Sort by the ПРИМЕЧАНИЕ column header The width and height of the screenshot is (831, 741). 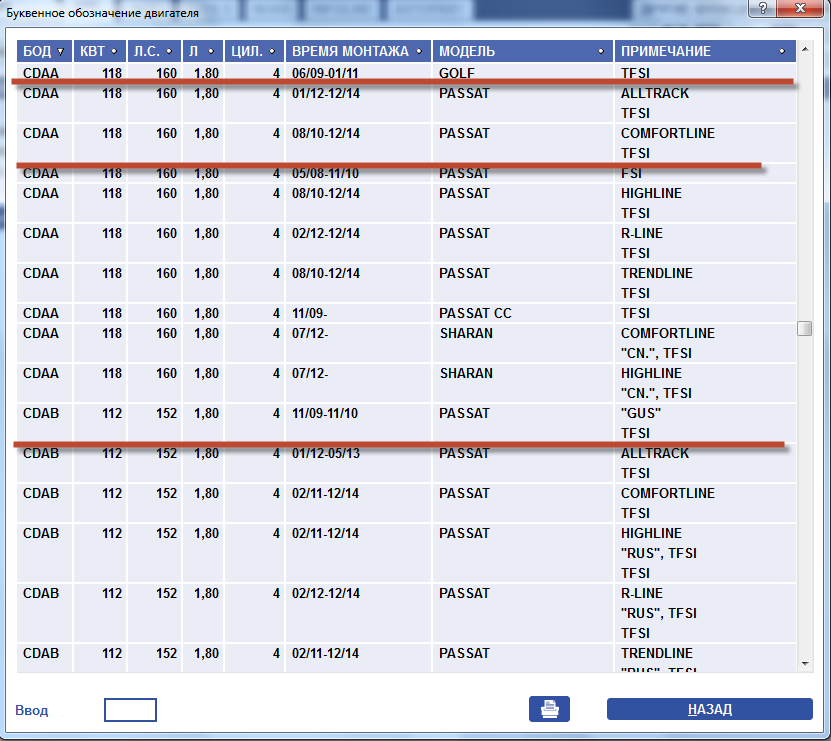tap(704, 51)
